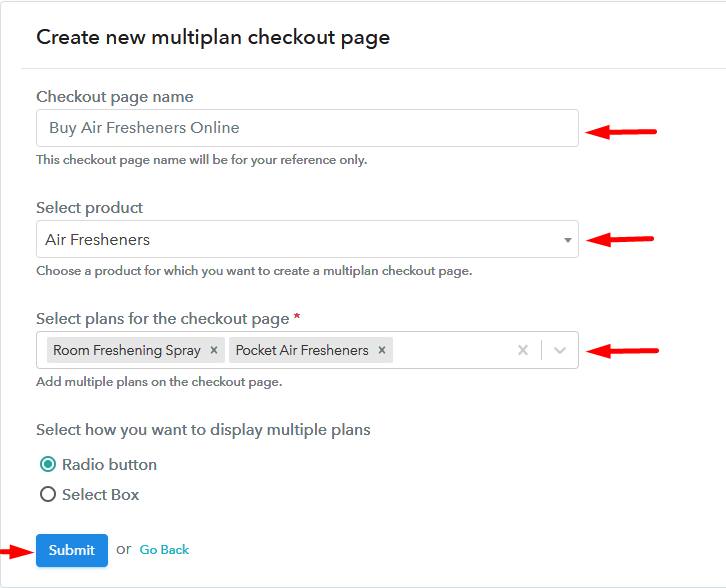
Task: Tick the 'Radio button' option circle
Action: tap(47, 464)
